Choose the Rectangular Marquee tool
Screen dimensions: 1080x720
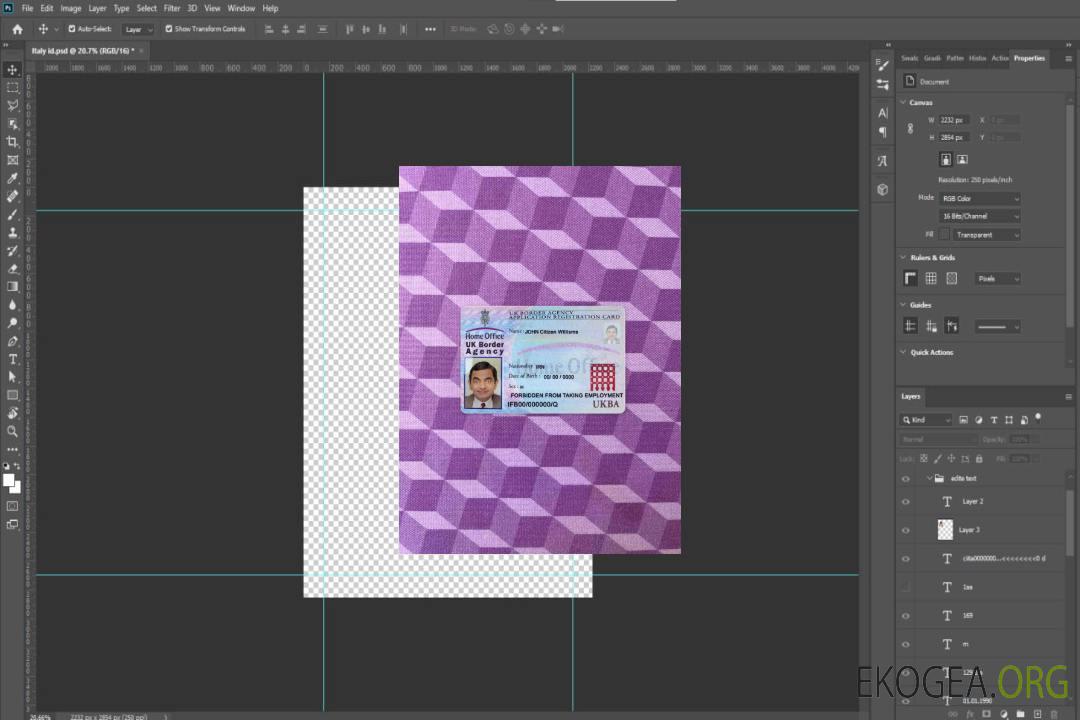(13, 87)
